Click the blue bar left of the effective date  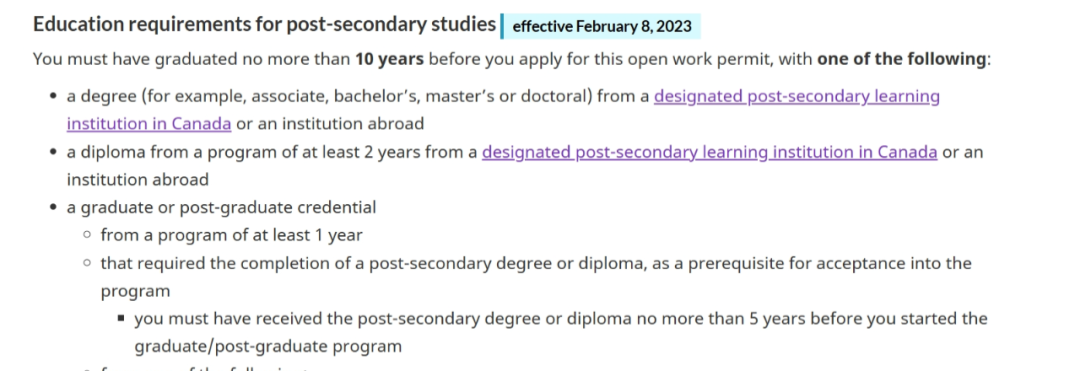click(x=503, y=27)
